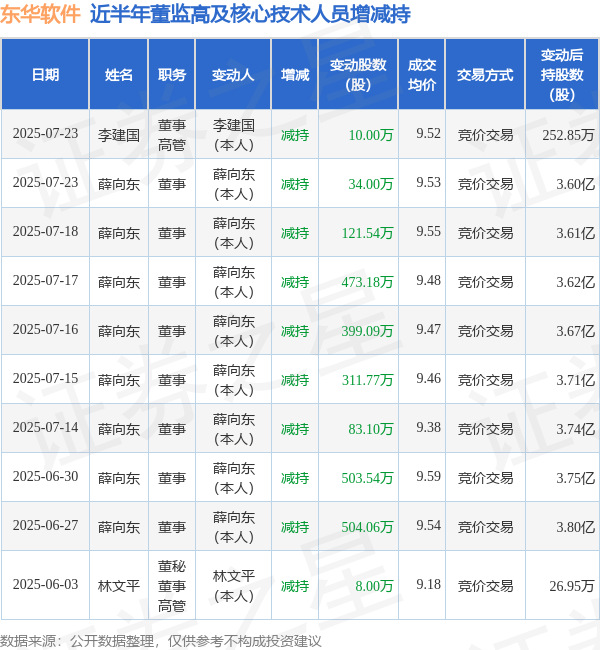Viewport: 600px width, 650px height.
Task: Click the 增减 column header
Action: click(295, 75)
